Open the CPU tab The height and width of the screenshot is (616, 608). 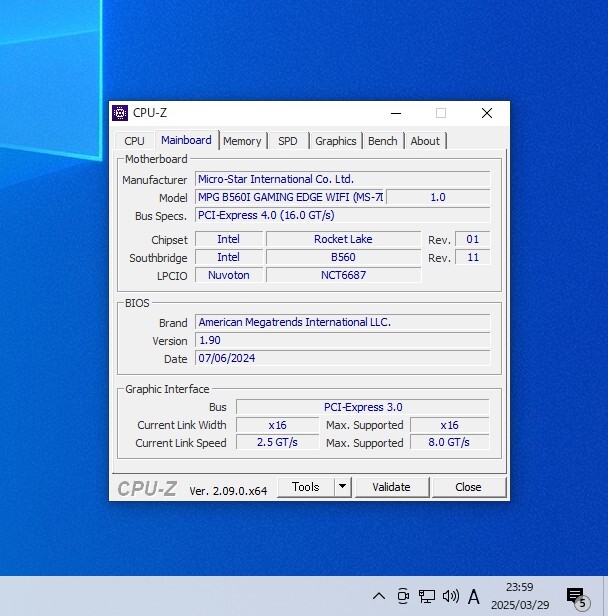click(134, 141)
